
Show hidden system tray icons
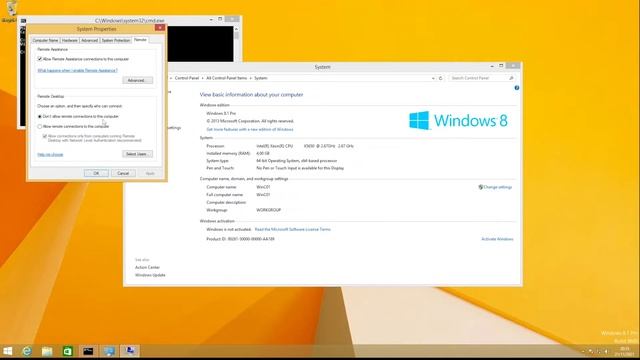583,351
